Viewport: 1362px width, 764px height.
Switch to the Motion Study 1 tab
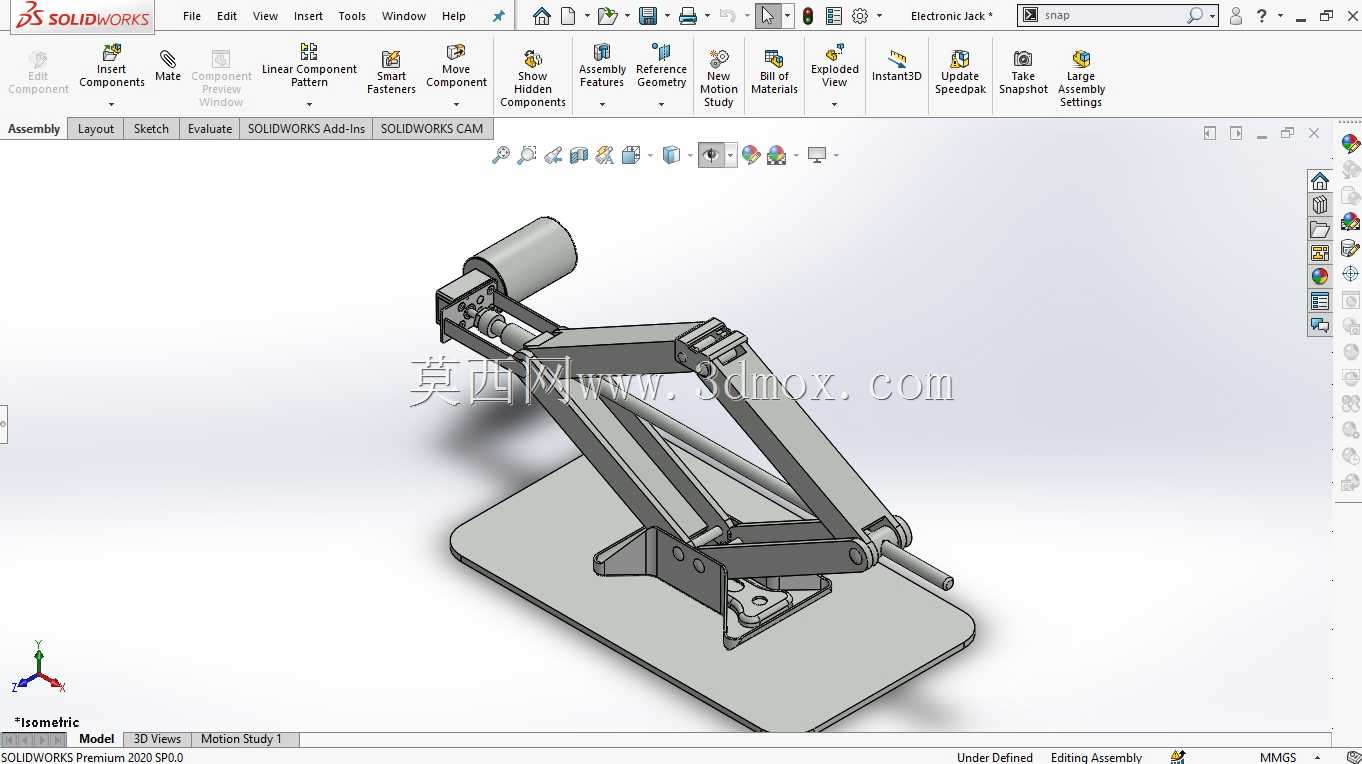click(241, 739)
